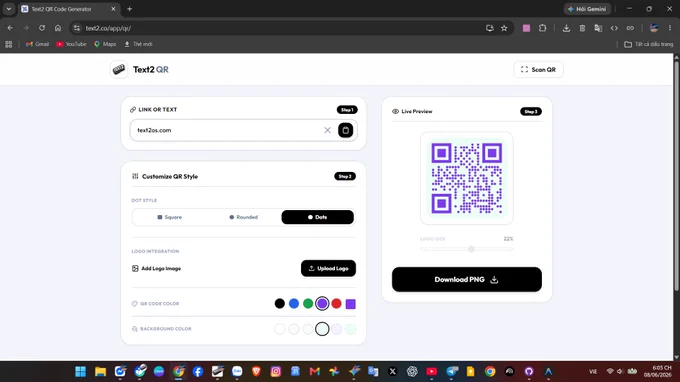Click the taskbar clock and date
The height and width of the screenshot is (382, 680).
click(x=658, y=372)
